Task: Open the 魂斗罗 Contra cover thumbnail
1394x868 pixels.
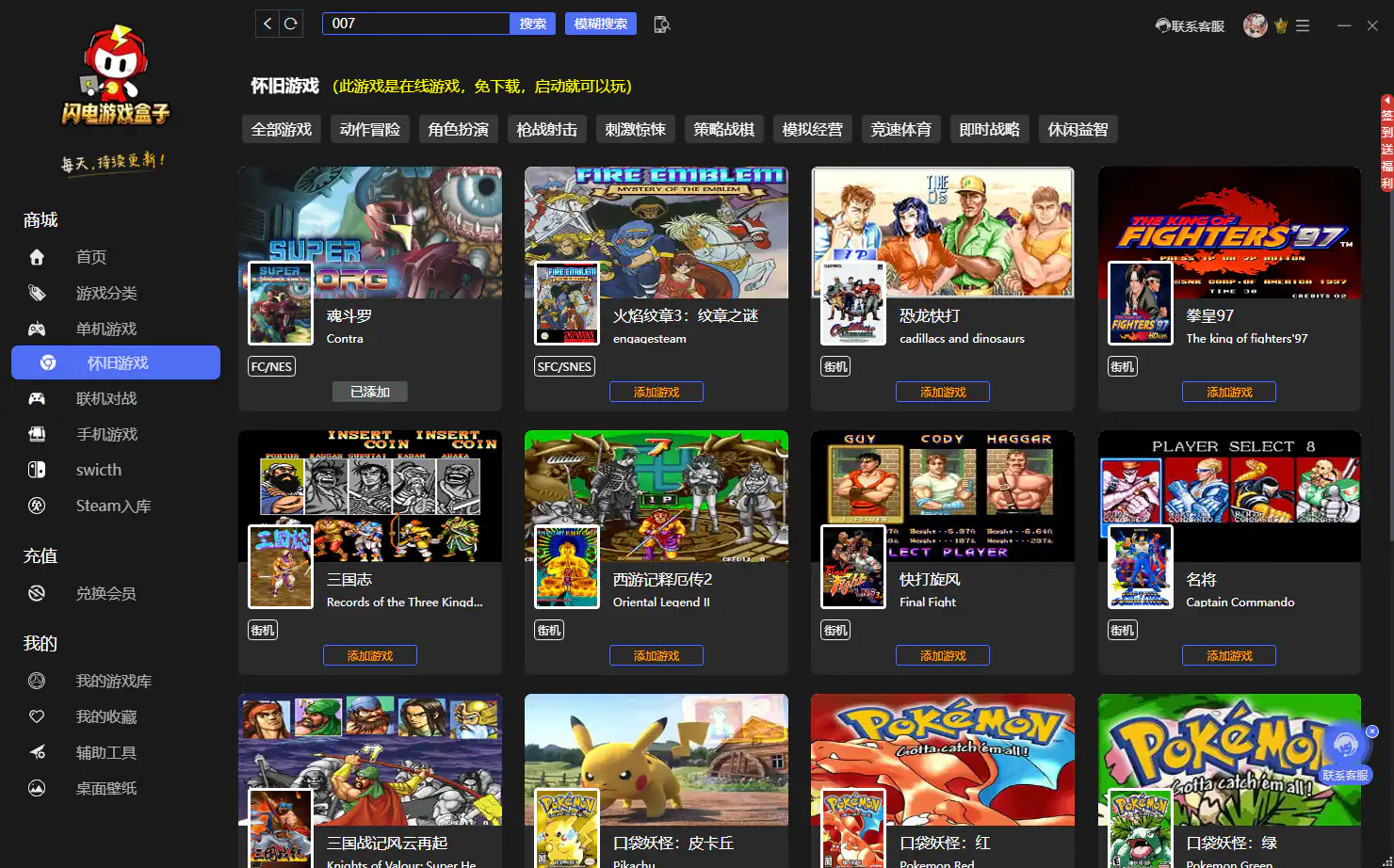Action: pos(281,303)
